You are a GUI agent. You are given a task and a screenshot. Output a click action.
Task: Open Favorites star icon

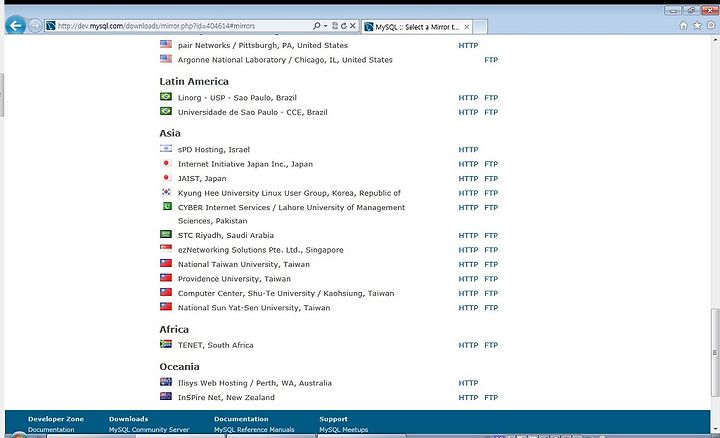click(x=697, y=26)
